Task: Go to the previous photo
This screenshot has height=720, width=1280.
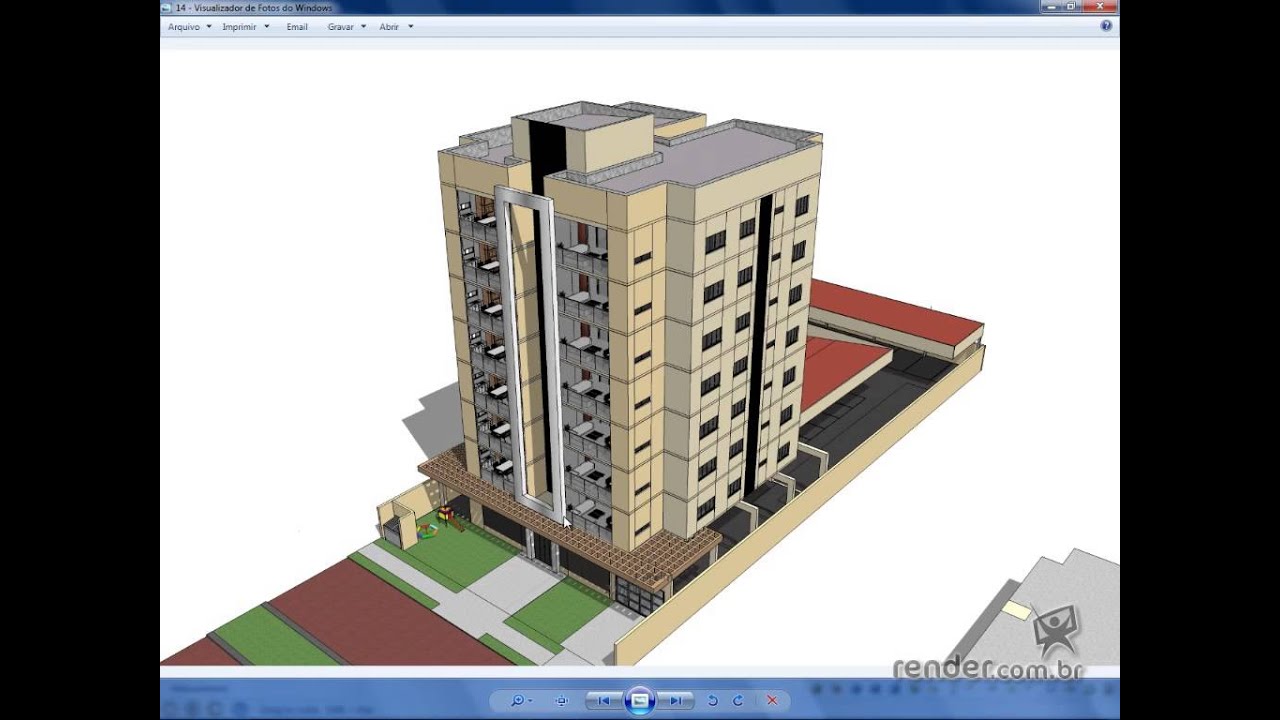Action: (603, 701)
